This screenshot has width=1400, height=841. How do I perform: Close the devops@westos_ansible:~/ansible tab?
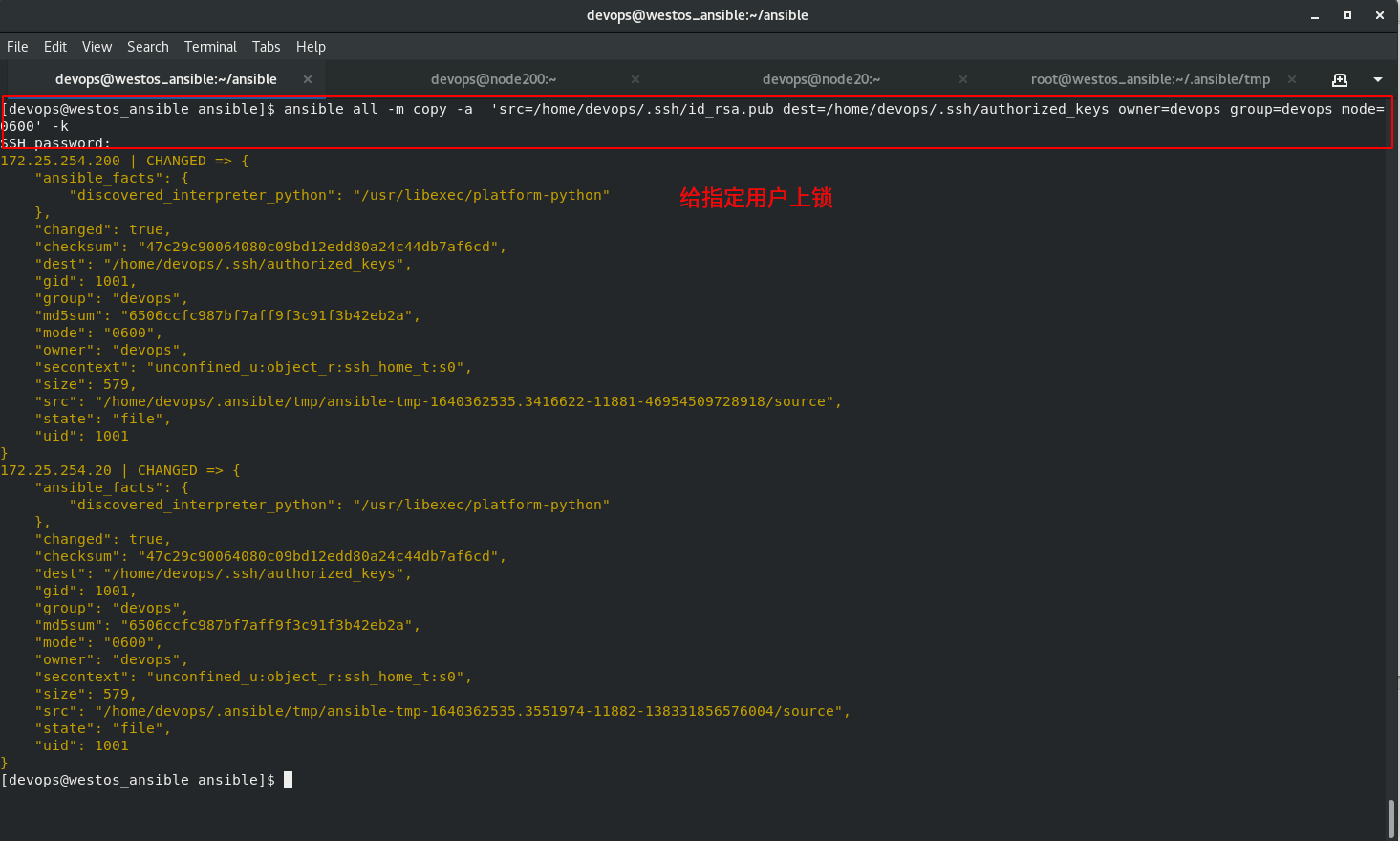pyautogui.click(x=307, y=79)
